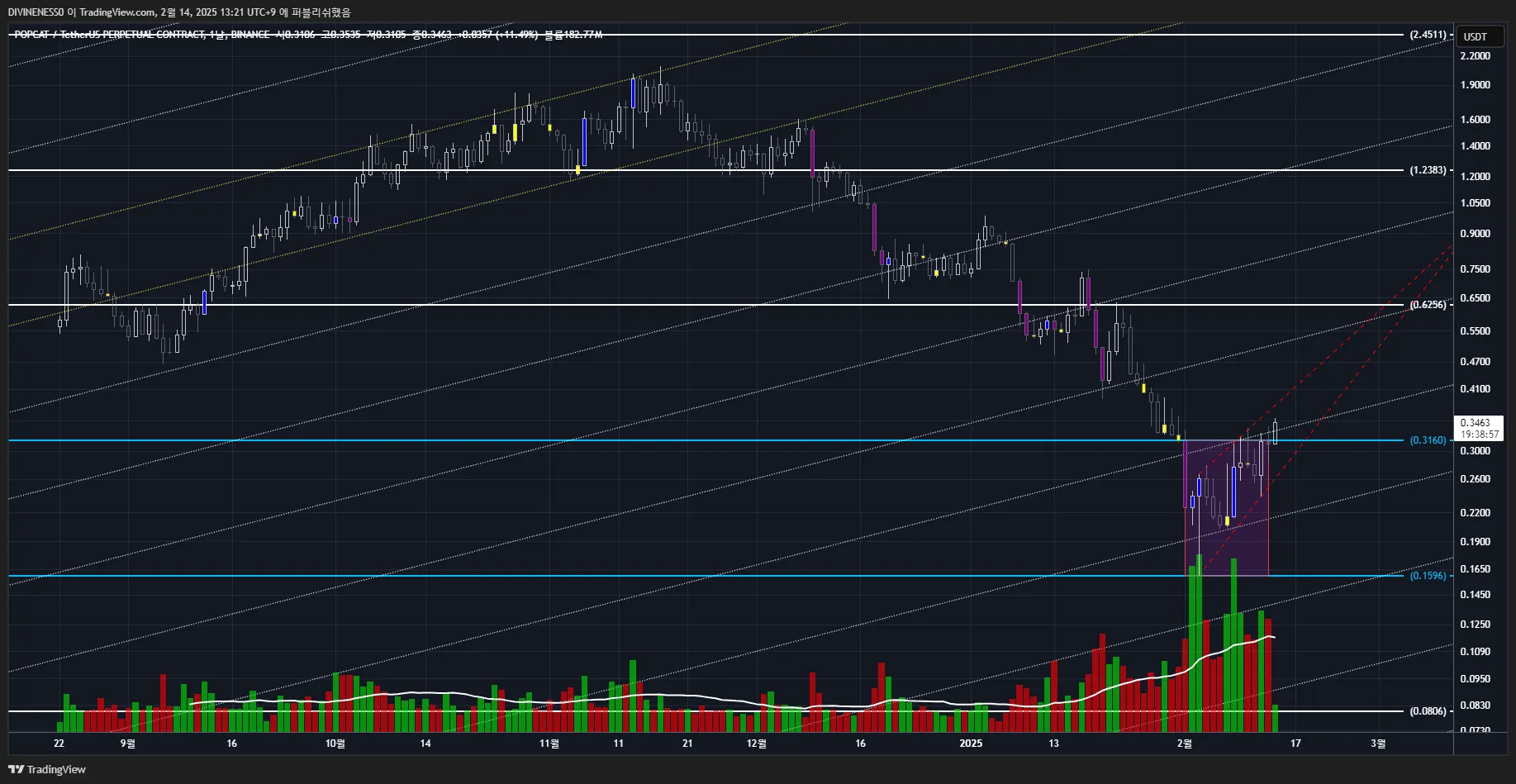
Task: Click the 21 date label on time axis
Action: (687, 744)
